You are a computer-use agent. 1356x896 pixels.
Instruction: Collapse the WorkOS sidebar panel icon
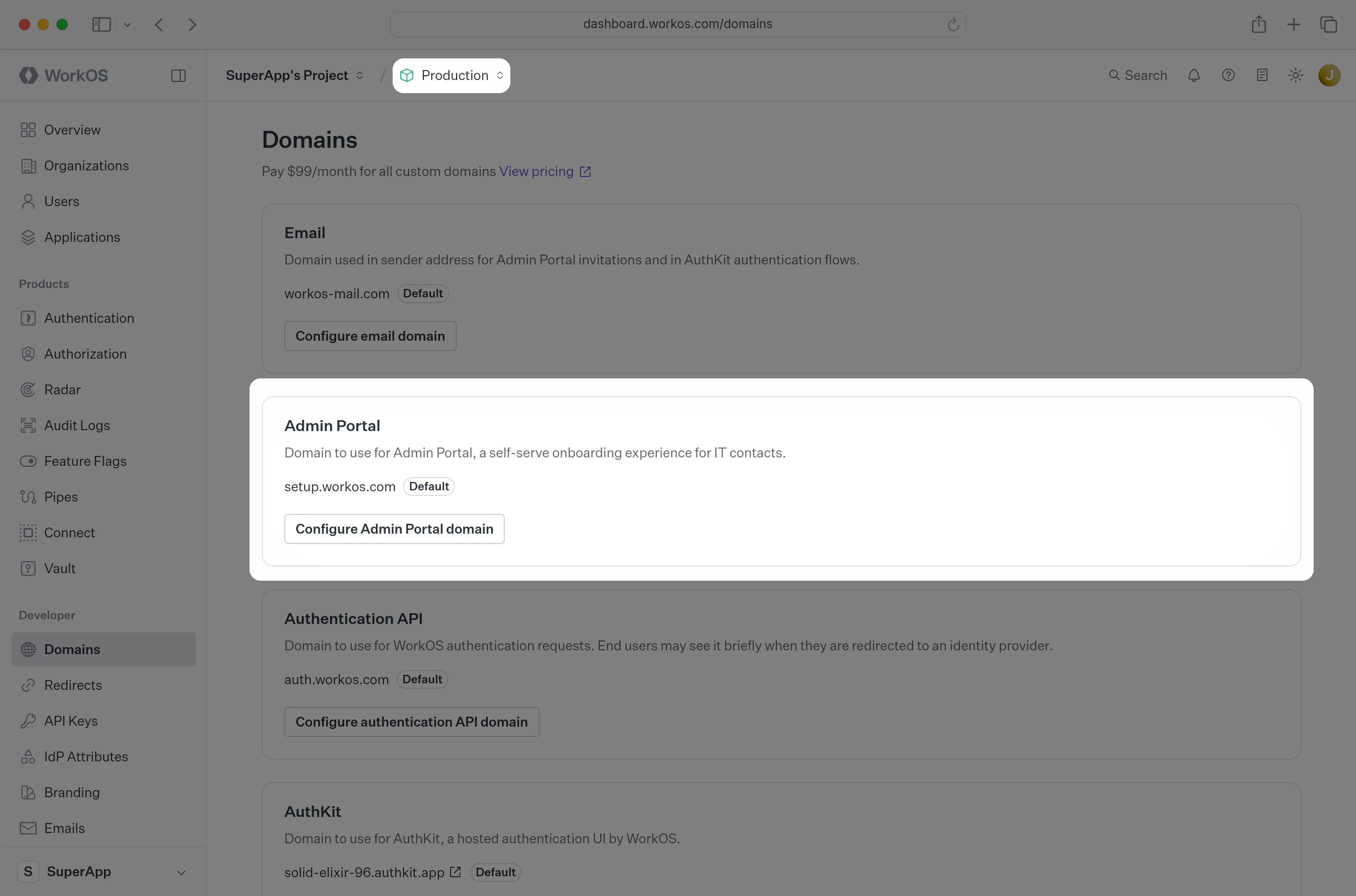pyautogui.click(x=178, y=75)
